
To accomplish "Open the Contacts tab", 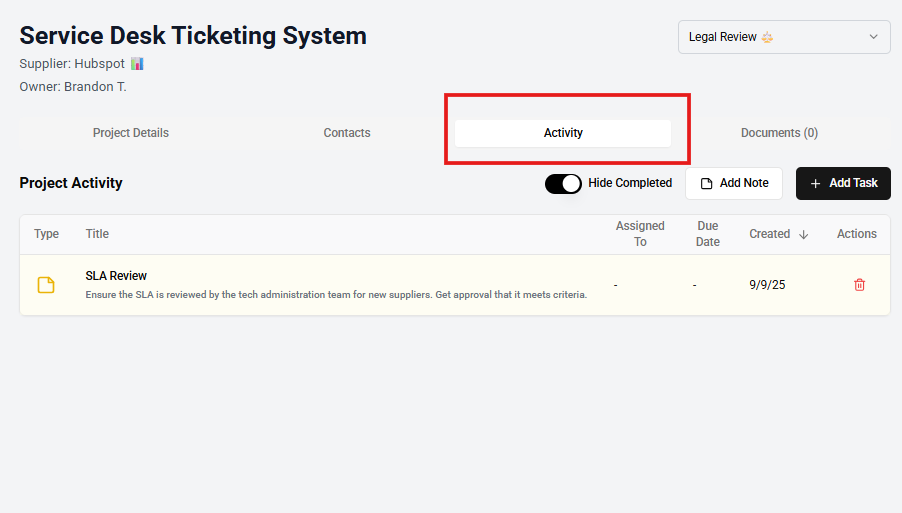I will coord(347,133).
